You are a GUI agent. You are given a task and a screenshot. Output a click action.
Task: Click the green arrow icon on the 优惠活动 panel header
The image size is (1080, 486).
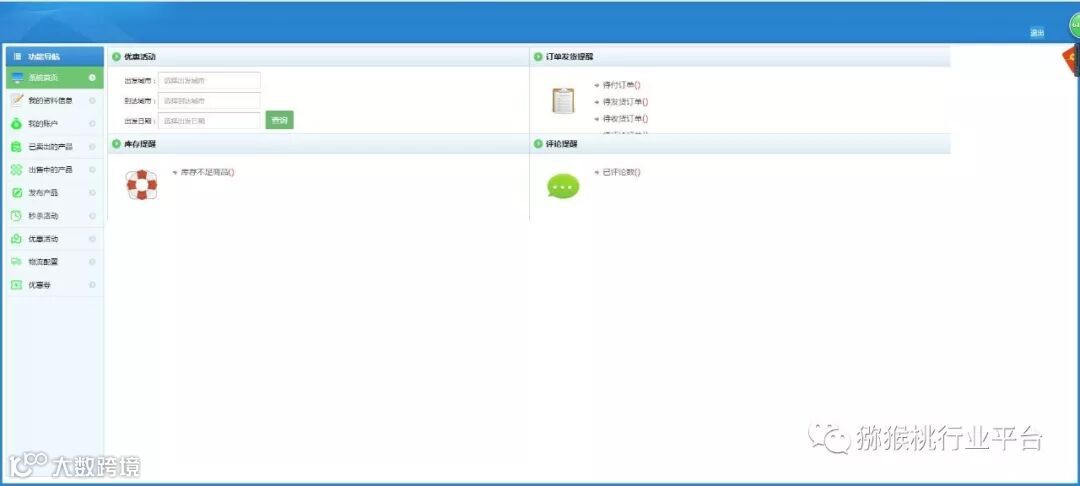pyautogui.click(x=116, y=56)
